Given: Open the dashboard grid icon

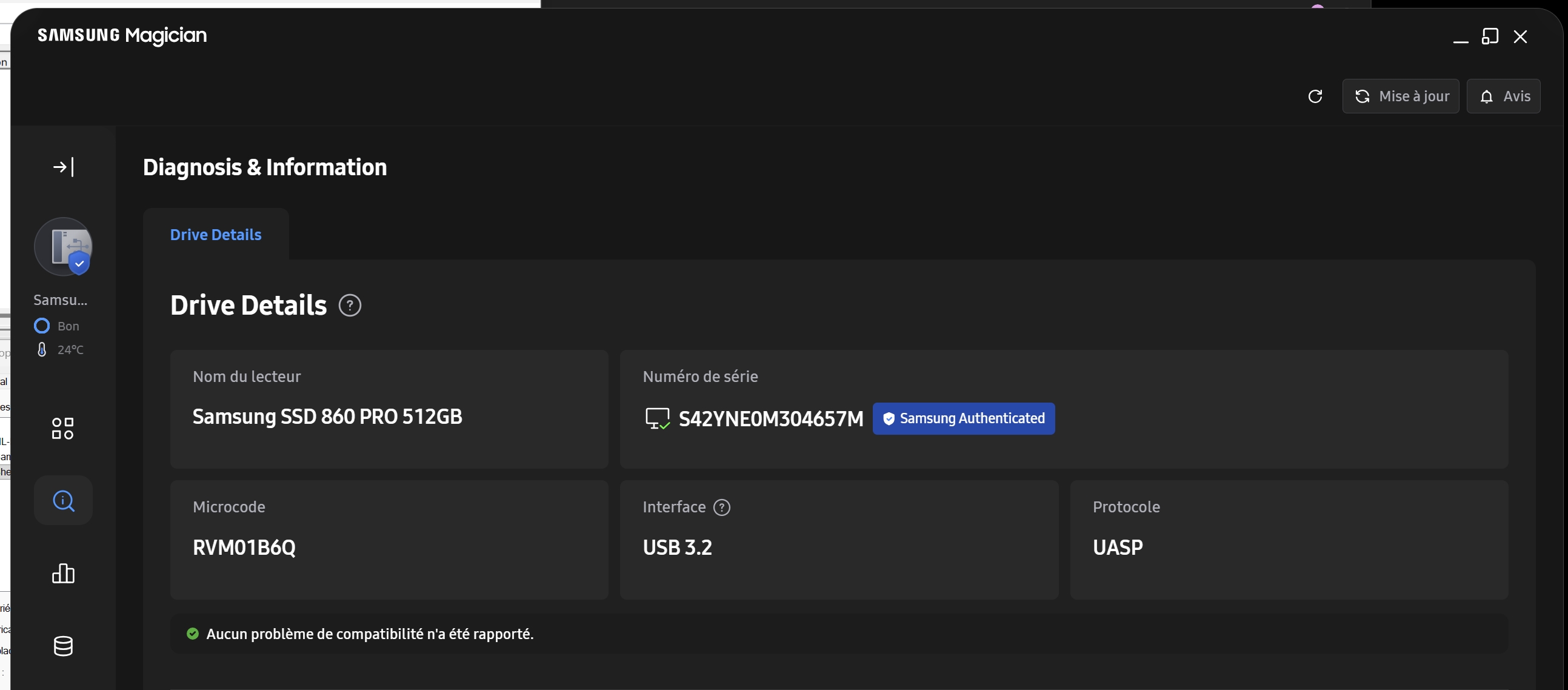Looking at the screenshot, I should pyautogui.click(x=62, y=428).
